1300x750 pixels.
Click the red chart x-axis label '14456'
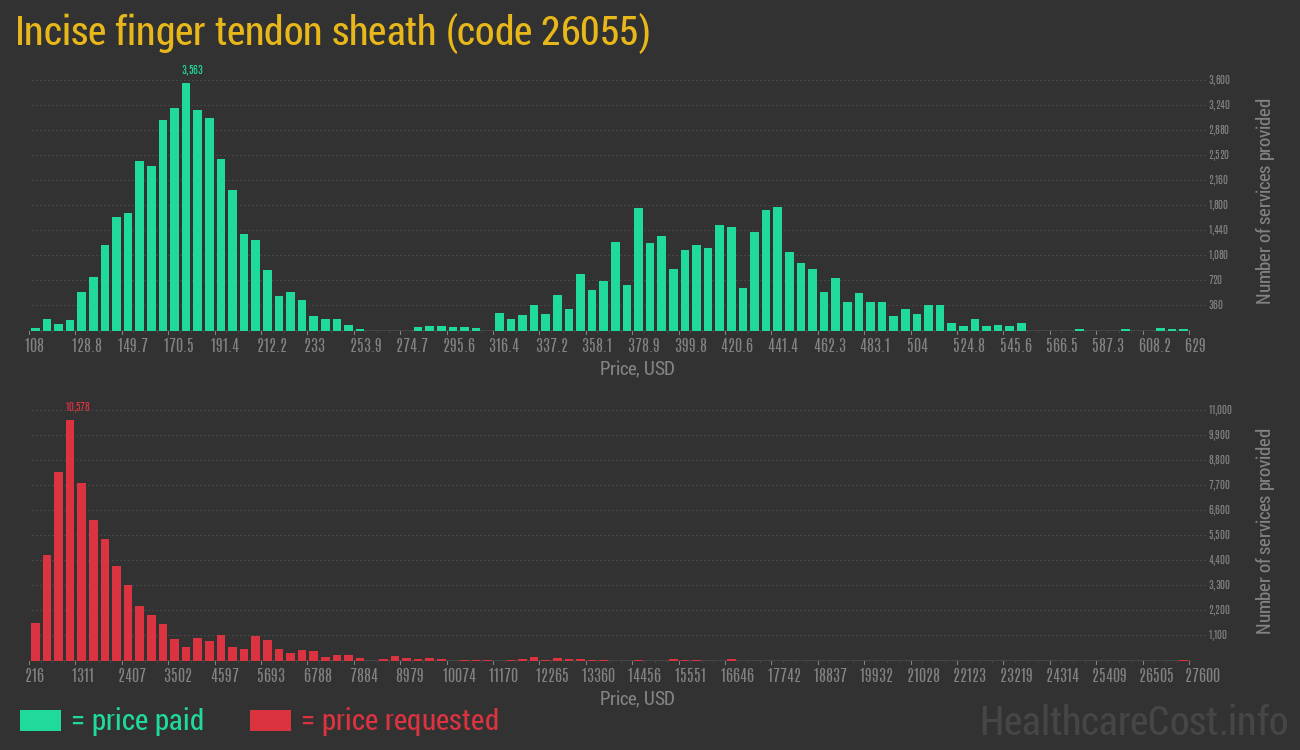pos(645,676)
